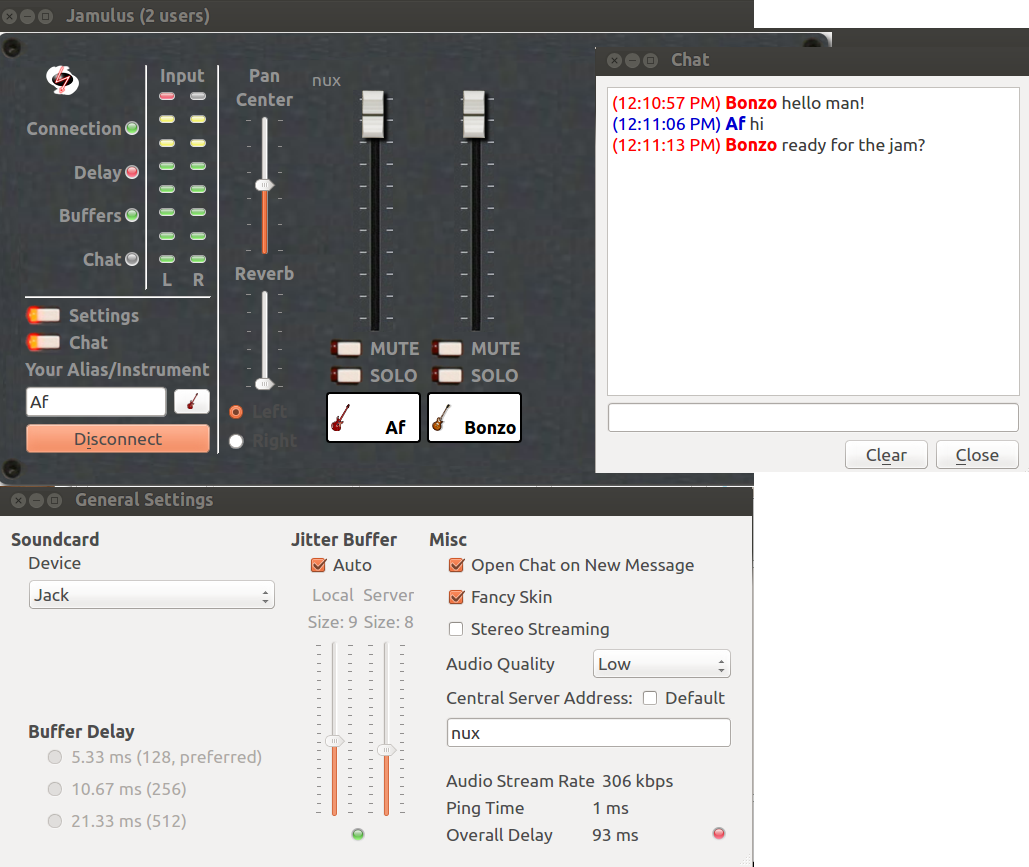The width and height of the screenshot is (1029, 867).
Task: Click the Chat window title bar
Action: click(x=812, y=60)
